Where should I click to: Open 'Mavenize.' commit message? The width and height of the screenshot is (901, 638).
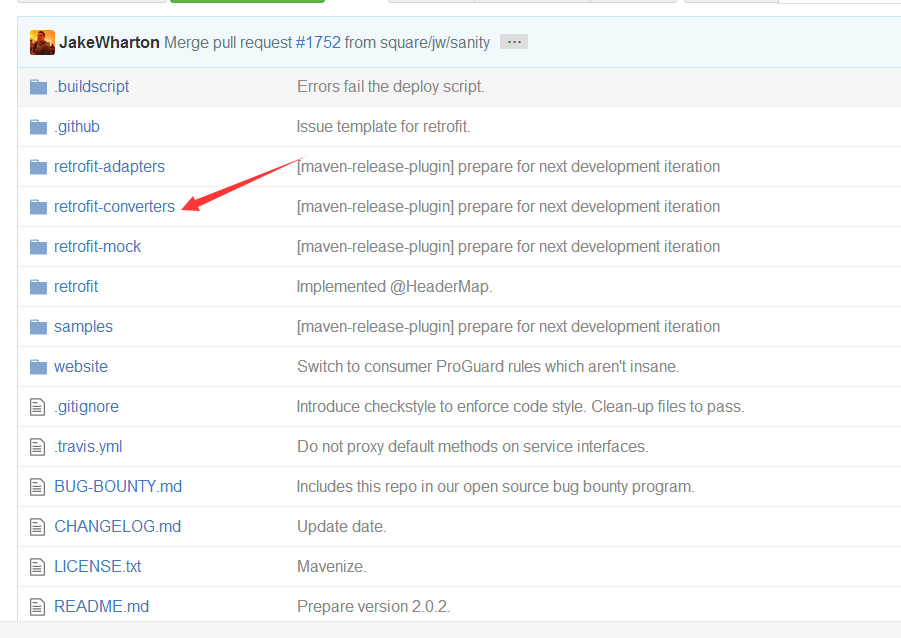[x=332, y=567]
